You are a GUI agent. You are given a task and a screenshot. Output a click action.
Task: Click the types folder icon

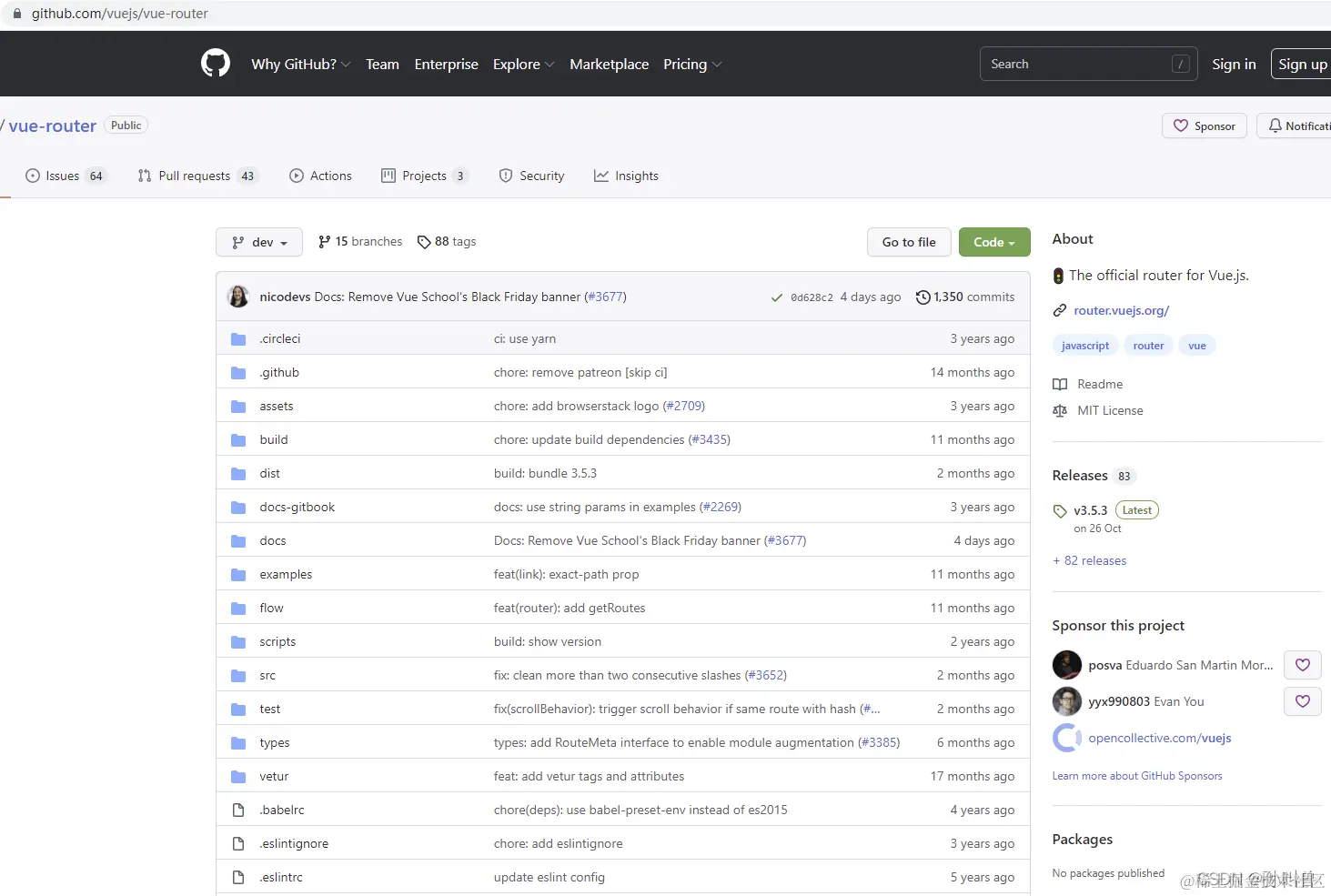[x=238, y=742]
